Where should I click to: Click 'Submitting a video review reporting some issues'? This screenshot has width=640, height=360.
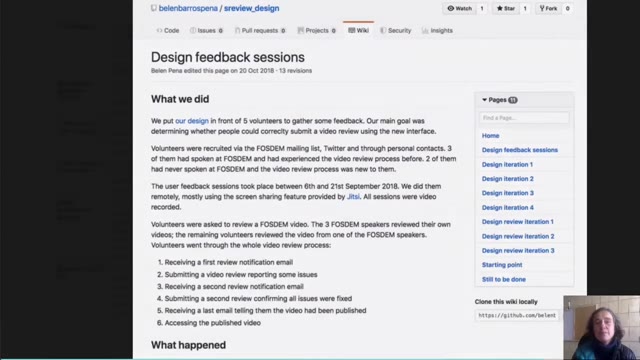pos(241,275)
